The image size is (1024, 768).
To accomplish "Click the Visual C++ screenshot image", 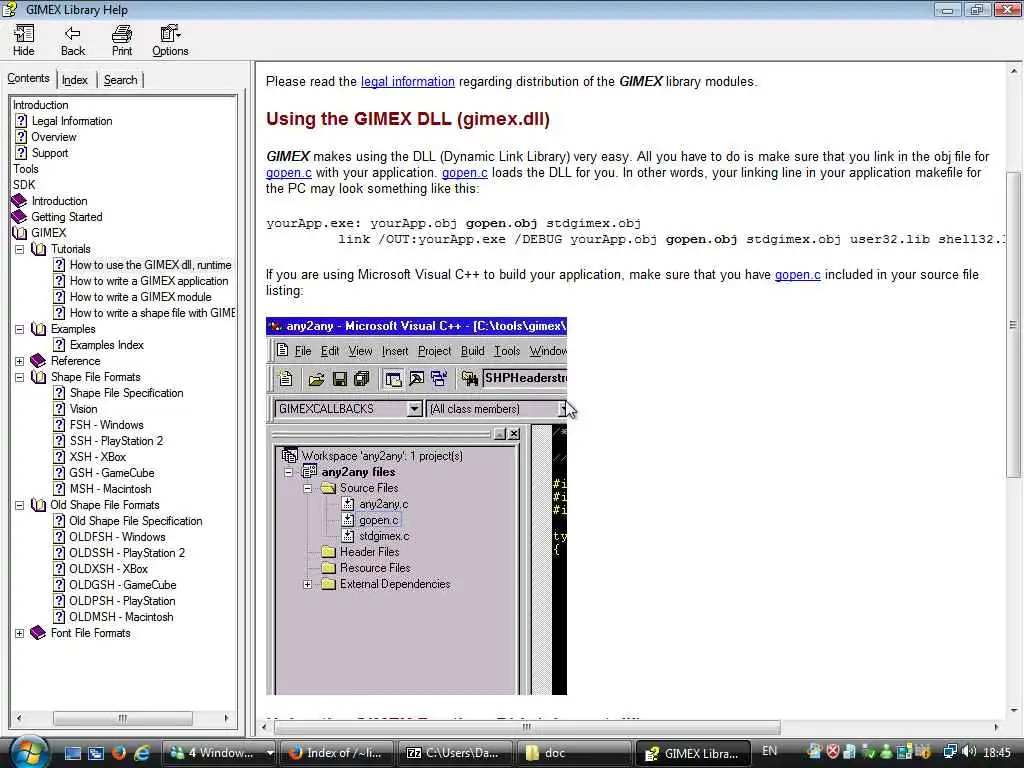I will (x=417, y=506).
